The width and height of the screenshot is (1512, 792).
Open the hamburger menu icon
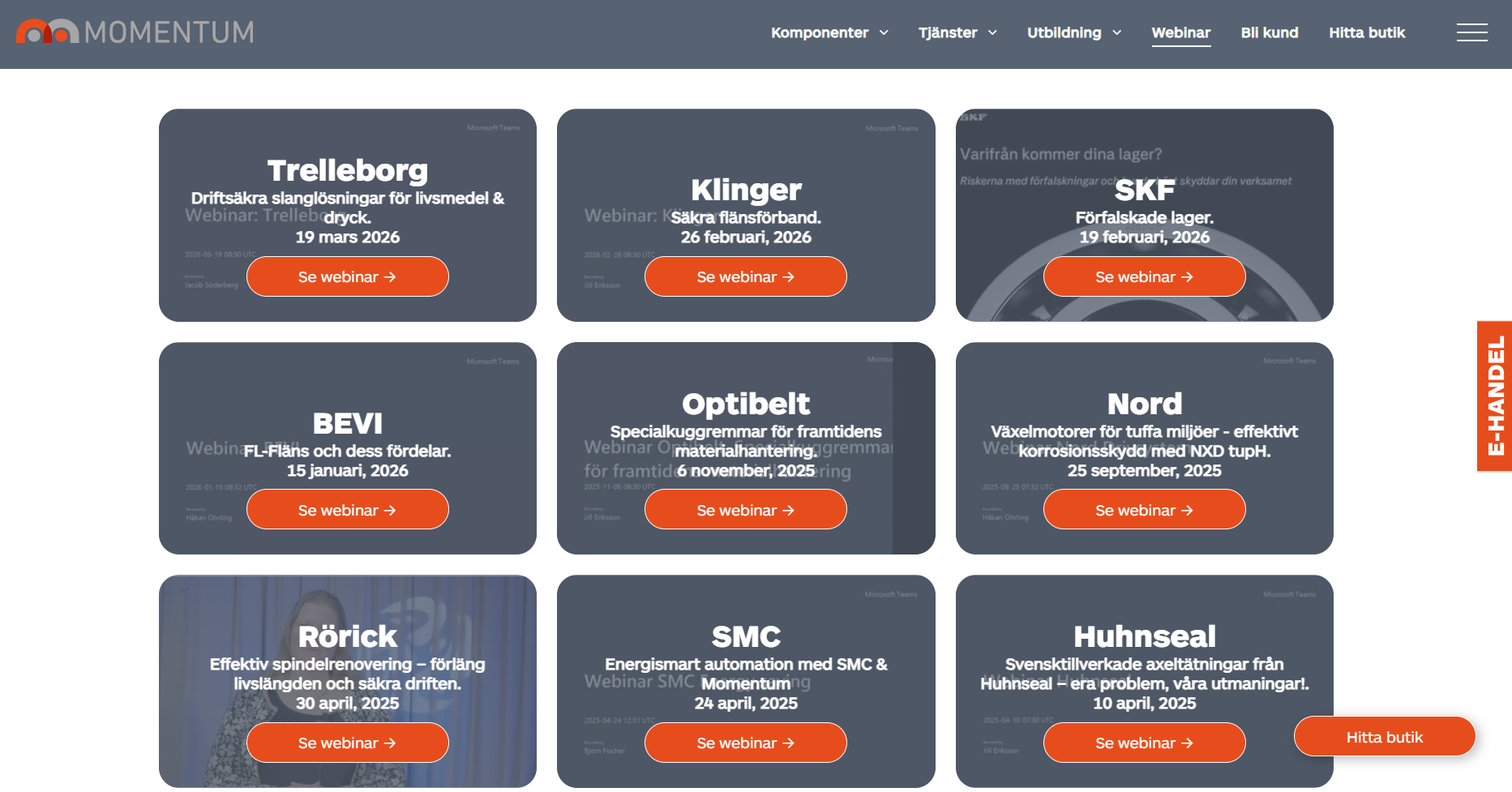click(x=1471, y=32)
